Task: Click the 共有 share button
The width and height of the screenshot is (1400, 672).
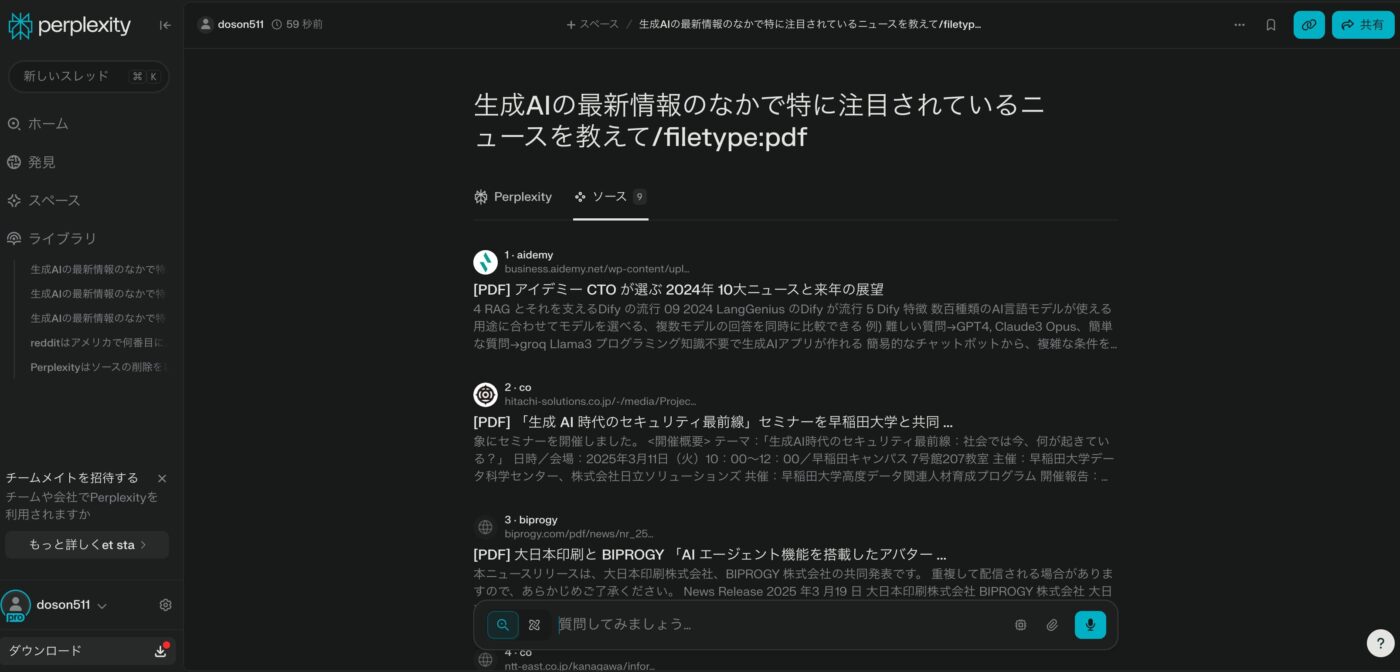Action: tap(1362, 25)
